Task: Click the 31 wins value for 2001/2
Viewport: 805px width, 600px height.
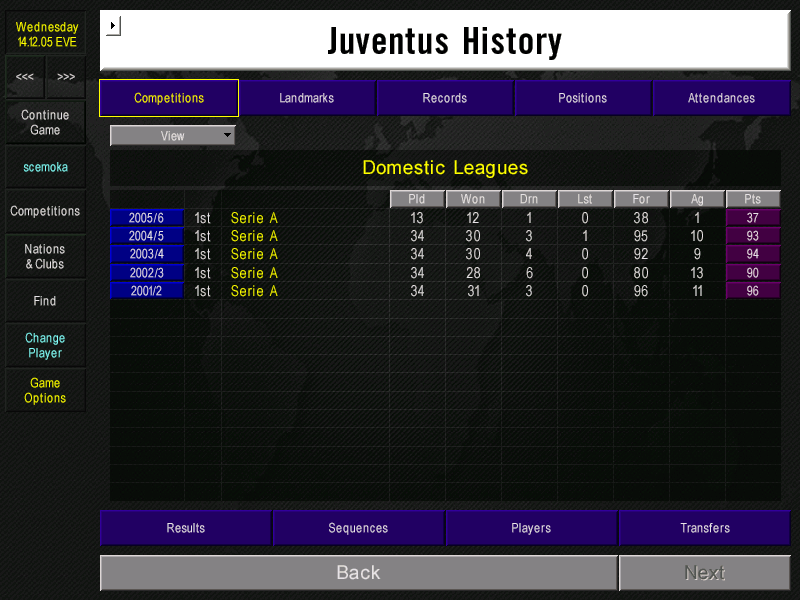Action: [473, 291]
